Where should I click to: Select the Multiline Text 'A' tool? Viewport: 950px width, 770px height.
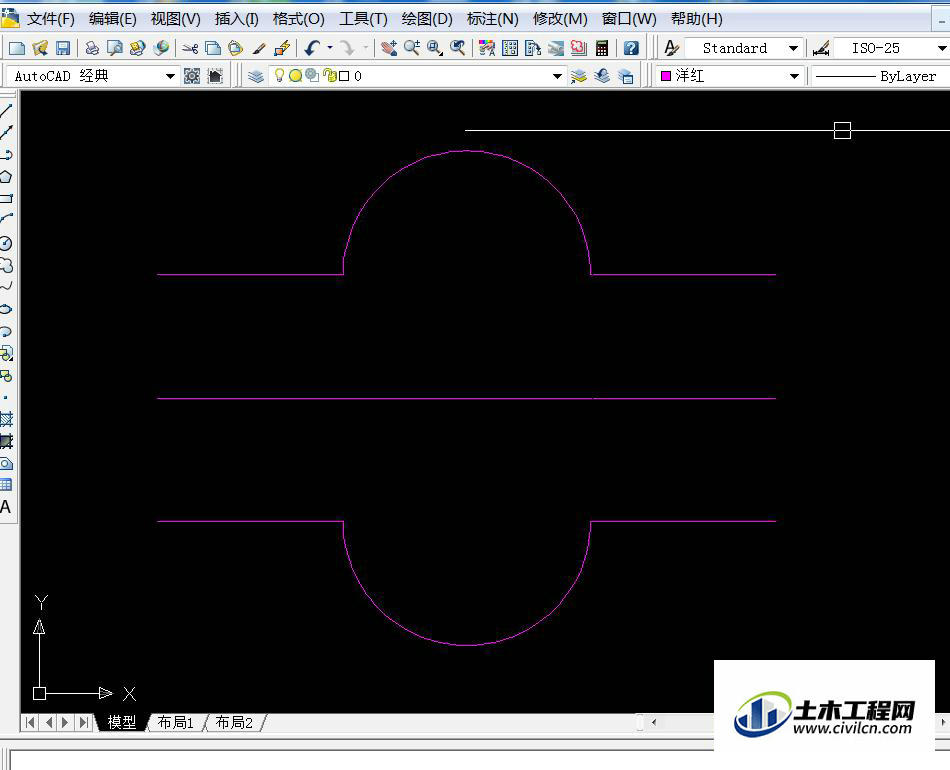tap(5, 507)
